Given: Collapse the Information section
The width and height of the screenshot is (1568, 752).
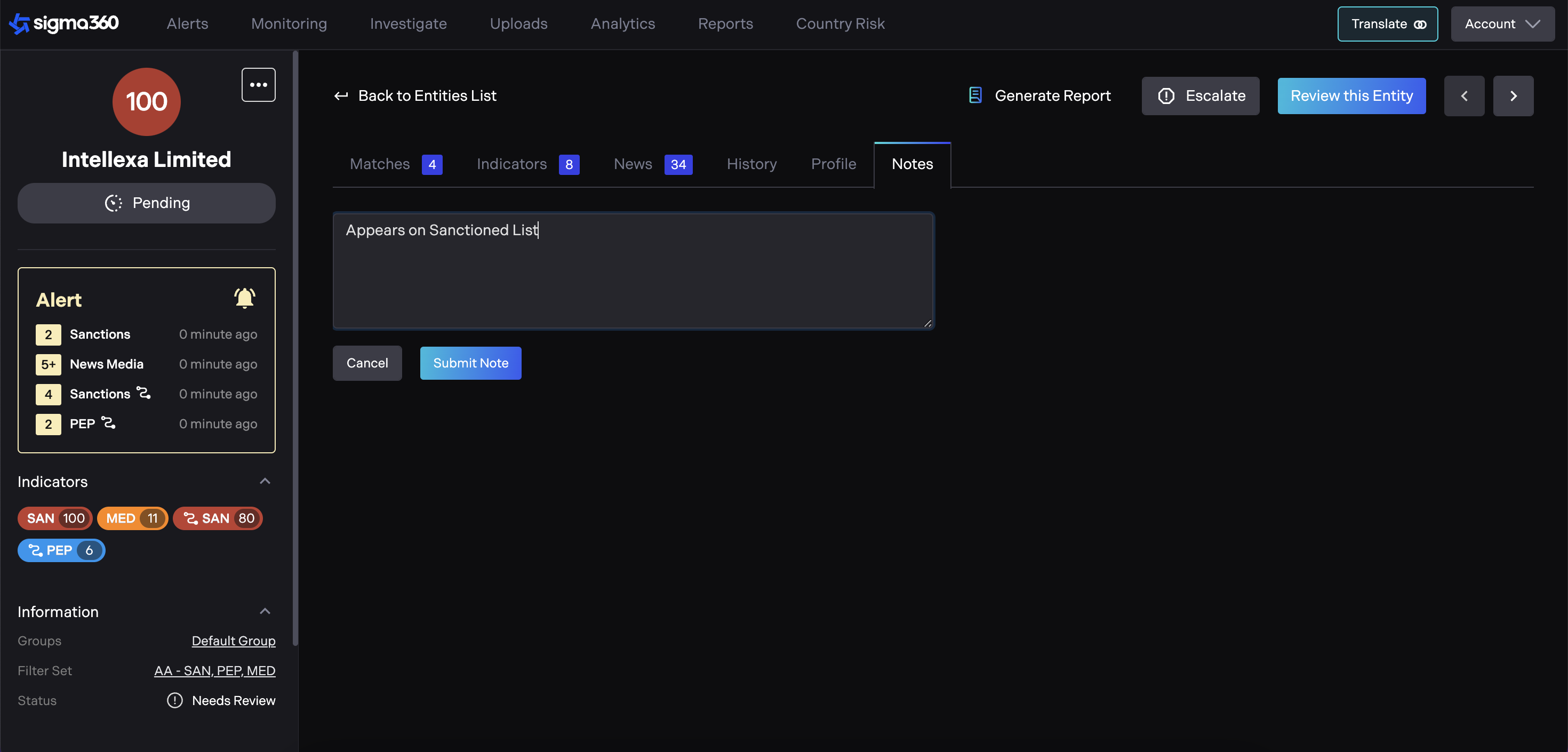Looking at the screenshot, I should tap(265, 611).
